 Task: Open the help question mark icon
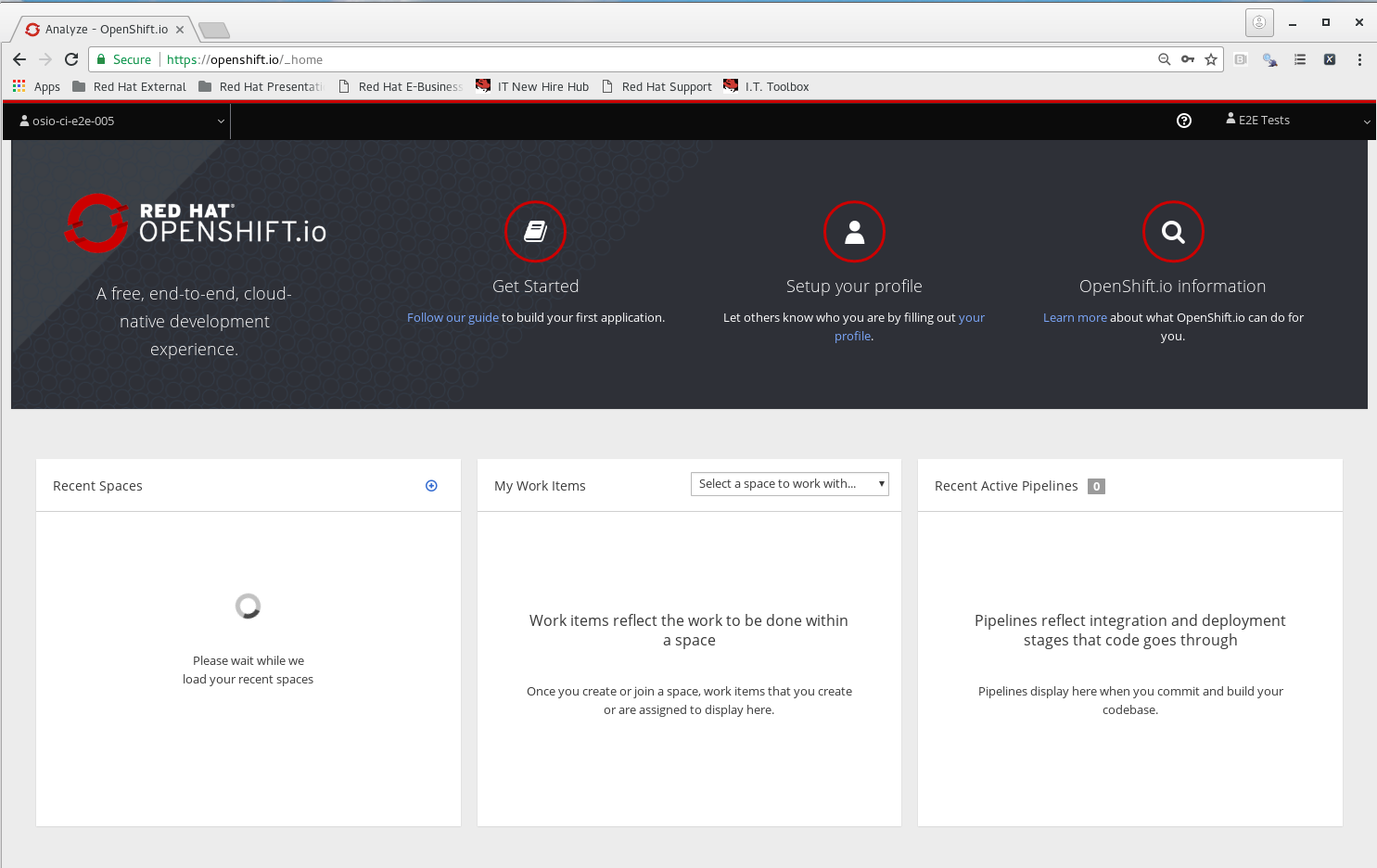1184,121
